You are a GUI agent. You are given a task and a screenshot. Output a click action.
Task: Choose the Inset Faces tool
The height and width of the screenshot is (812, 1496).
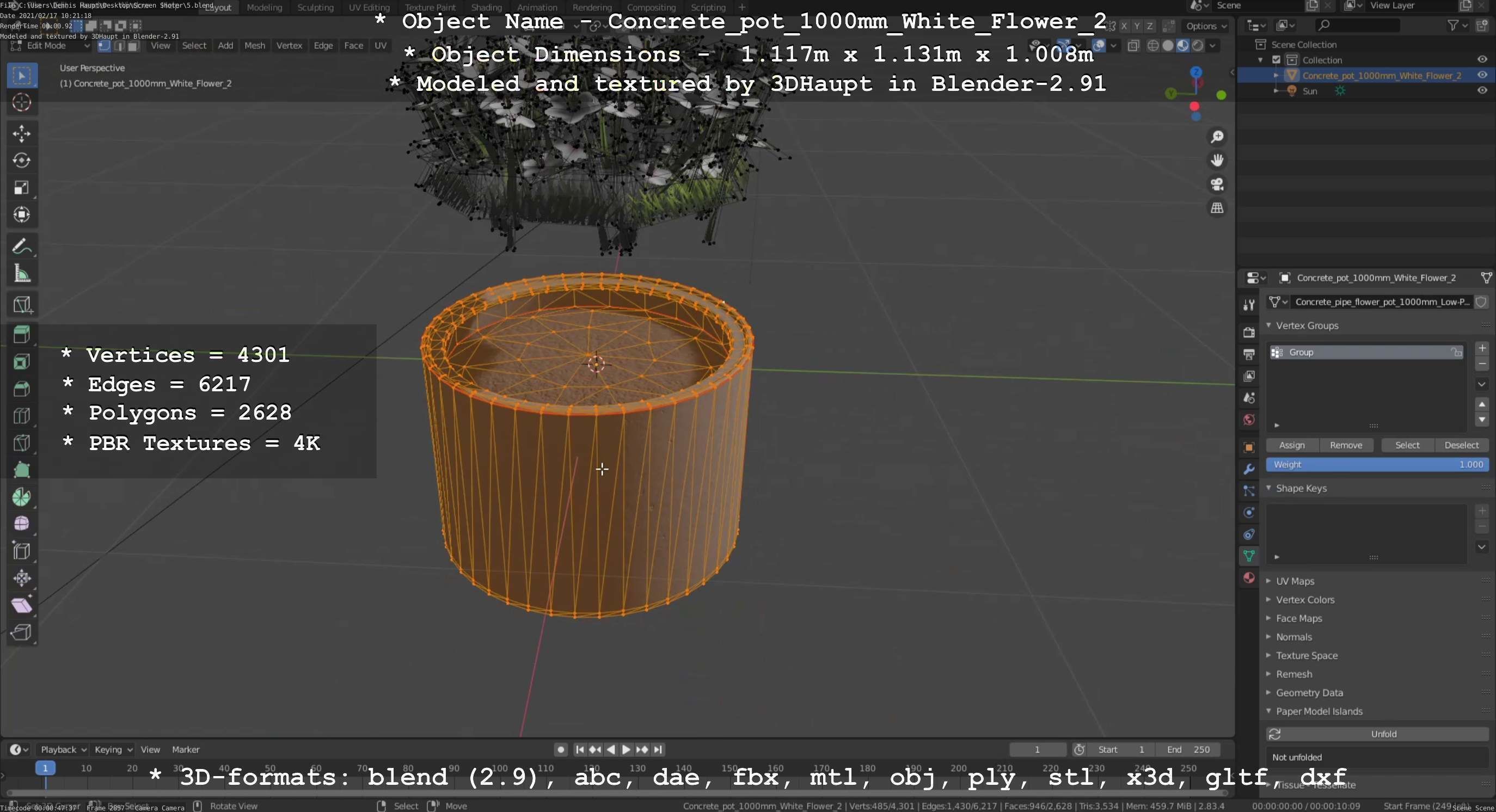(x=22, y=361)
